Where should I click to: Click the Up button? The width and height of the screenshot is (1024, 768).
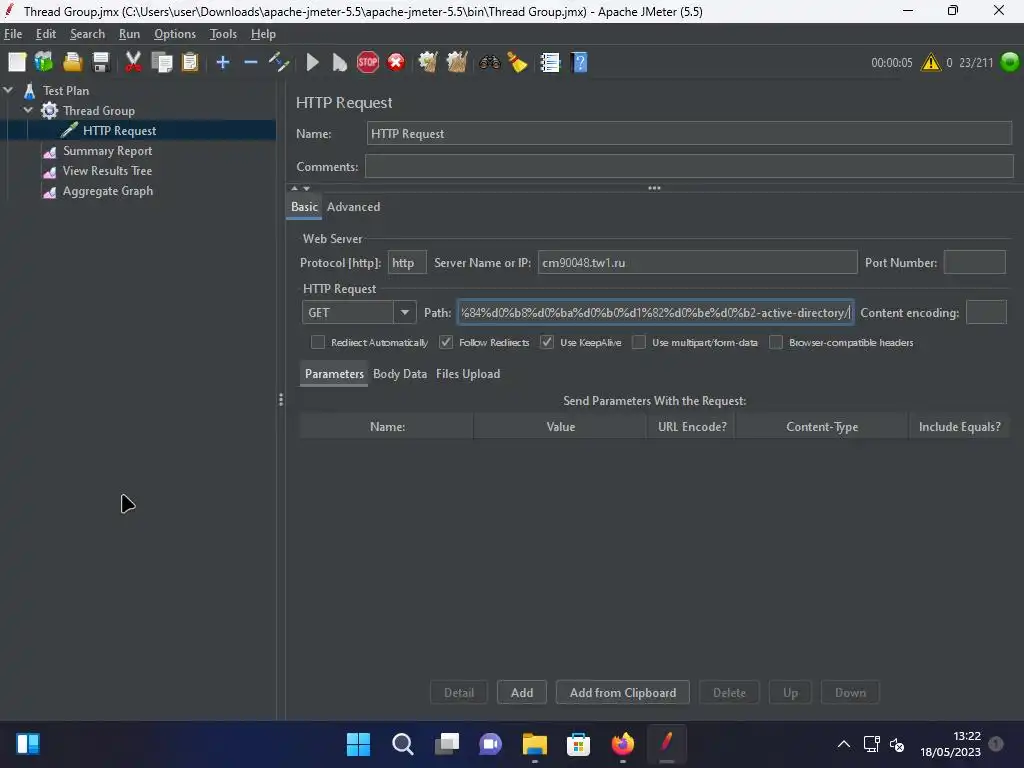[x=790, y=692]
